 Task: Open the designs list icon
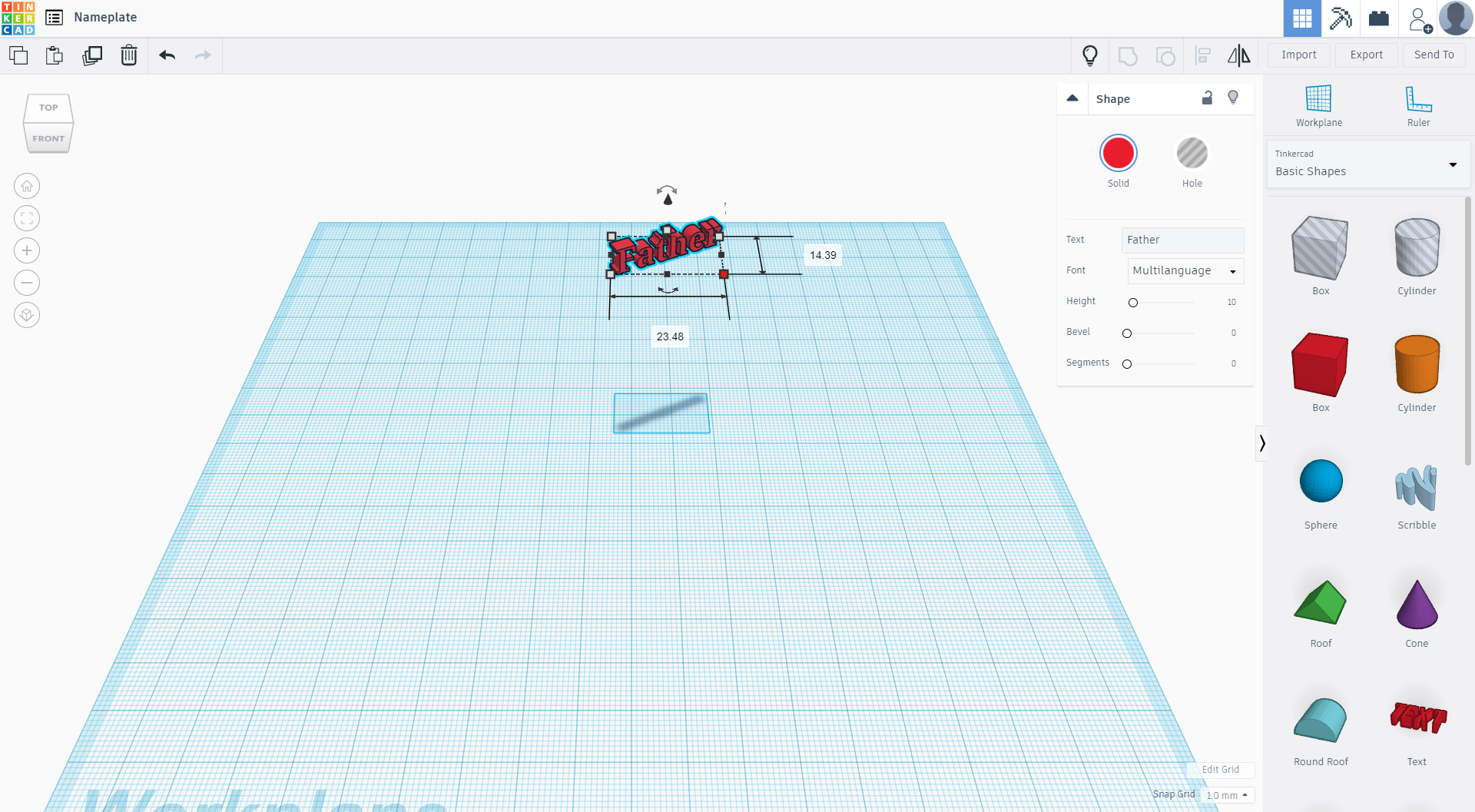[54, 18]
